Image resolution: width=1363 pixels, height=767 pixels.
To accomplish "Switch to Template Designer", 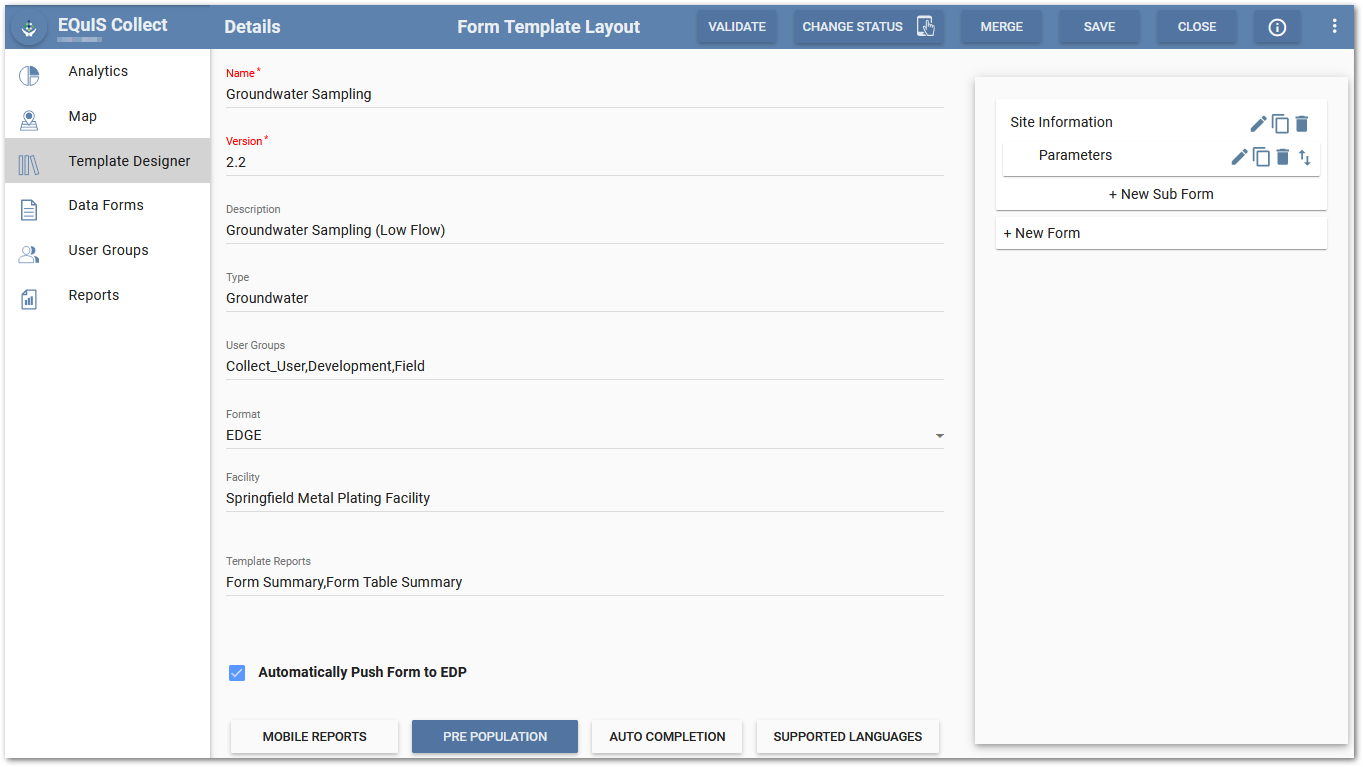I will point(129,160).
